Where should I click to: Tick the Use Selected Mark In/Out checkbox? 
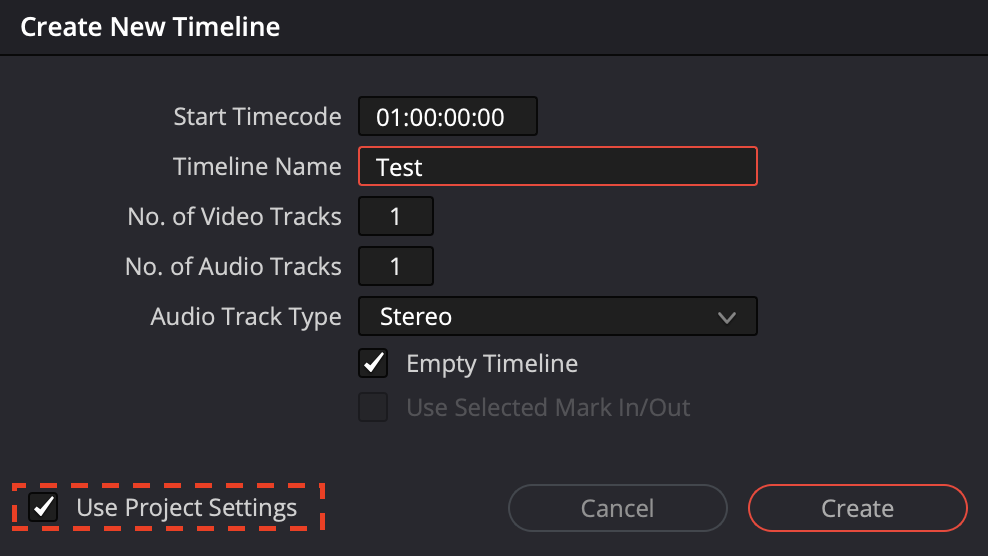[373, 408]
